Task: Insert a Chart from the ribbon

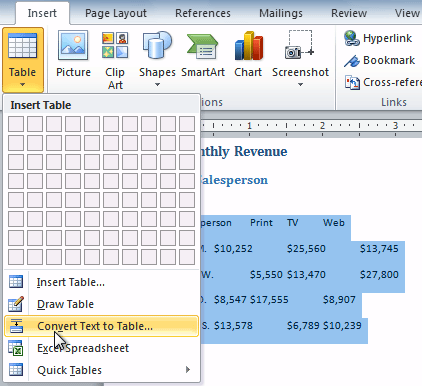Action: point(248,55)
